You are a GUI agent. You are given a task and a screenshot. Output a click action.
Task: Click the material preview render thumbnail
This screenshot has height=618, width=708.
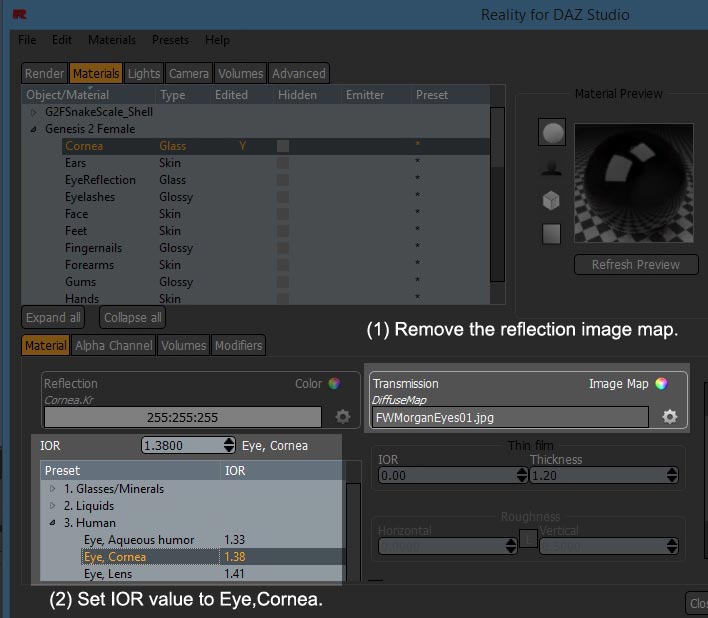pyautogui.click(x=633, y=183)
